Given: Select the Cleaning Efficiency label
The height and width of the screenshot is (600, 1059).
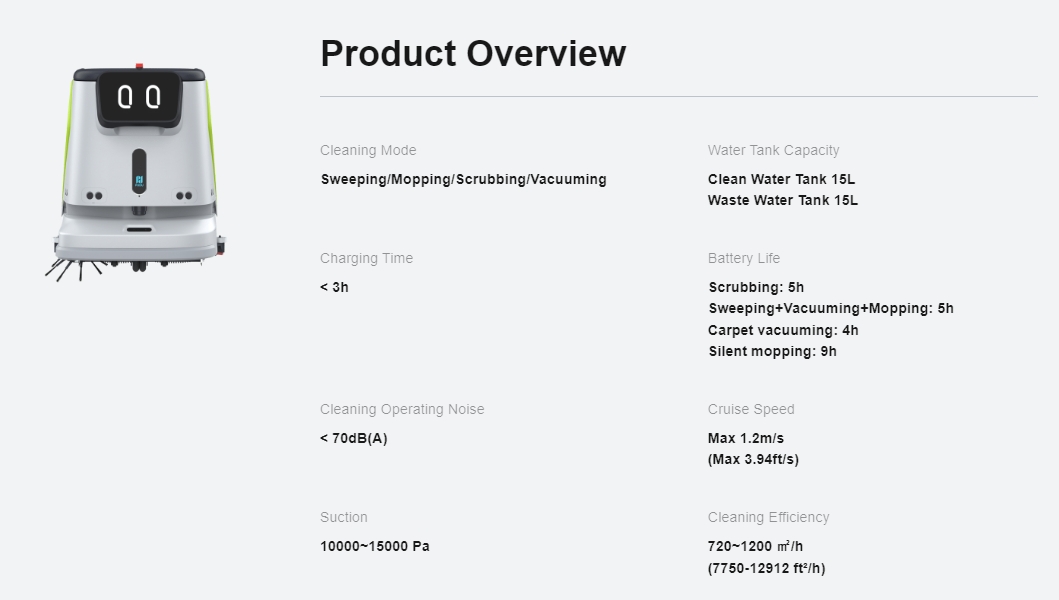Looking at the screenshot, I should tap(769, 517).
